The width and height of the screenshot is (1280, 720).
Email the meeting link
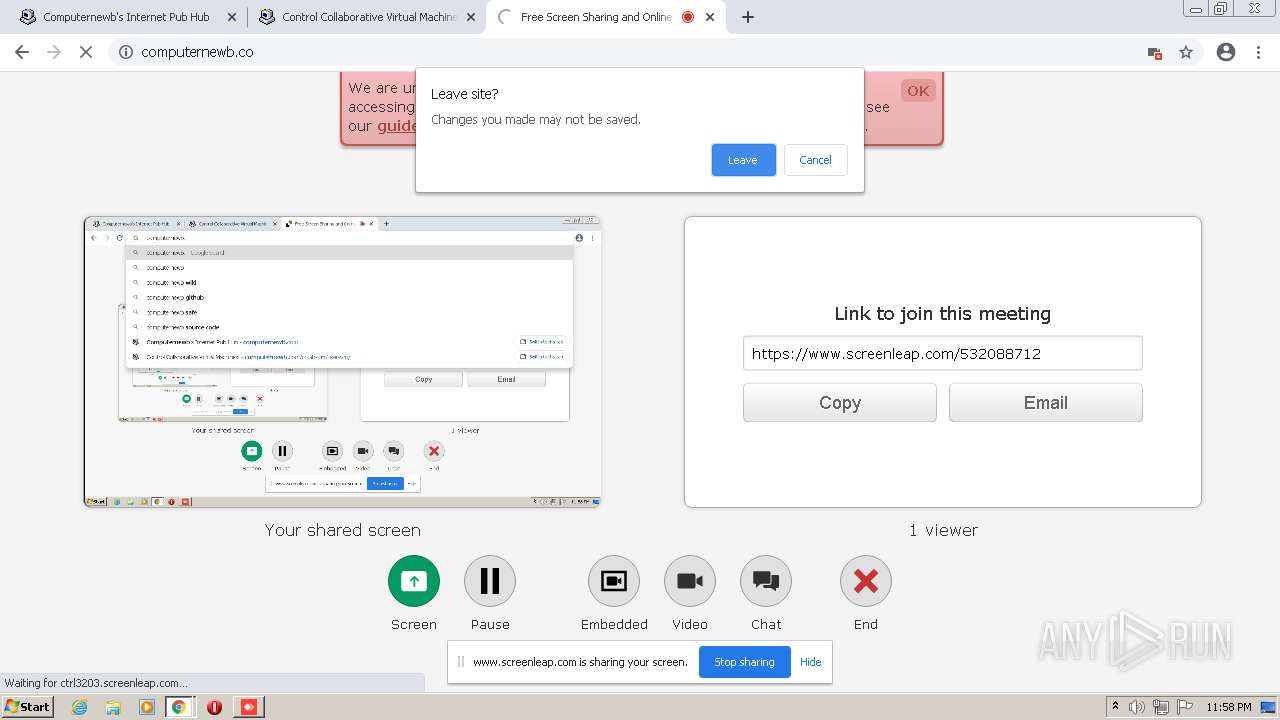1045,403
